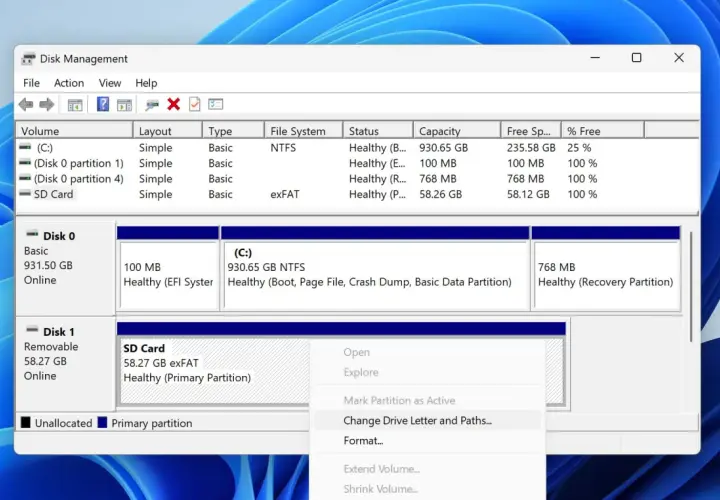Screen dimensions: 720x500
Task: Toggle the action pane toolbar icon
Action: 124,105
